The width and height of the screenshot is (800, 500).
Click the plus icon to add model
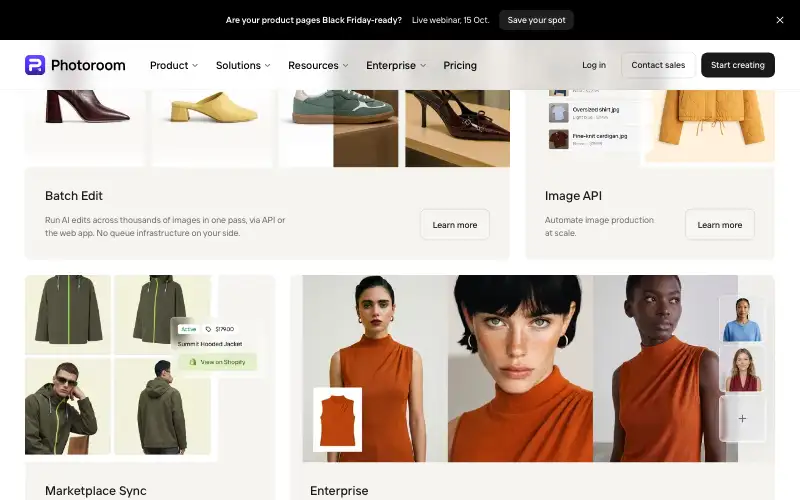(742, 418)
